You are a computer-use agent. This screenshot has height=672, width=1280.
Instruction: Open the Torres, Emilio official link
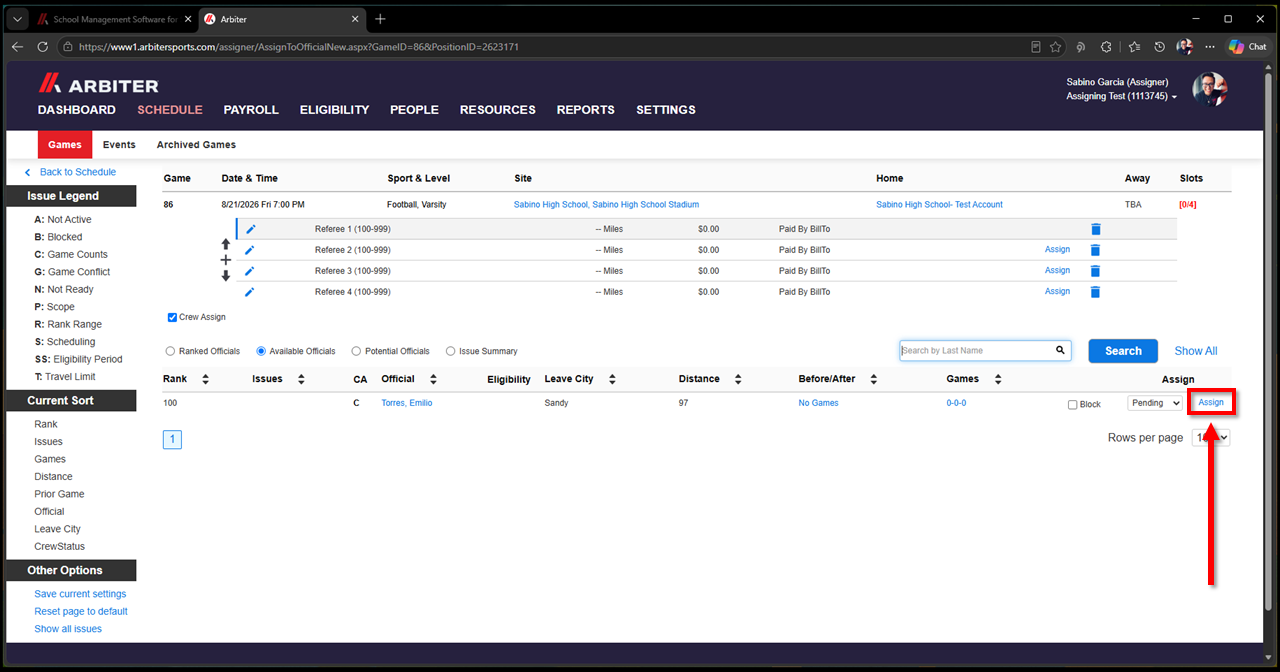click(x=407, y=403)
